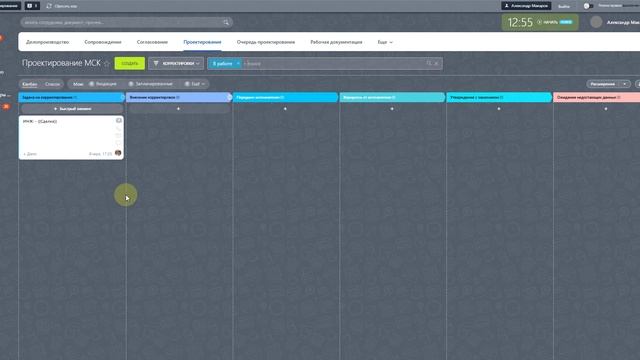The image size is (640, 360).
Task: Open the Расширения dropdown arrow
Action: (x=625, y=84)
